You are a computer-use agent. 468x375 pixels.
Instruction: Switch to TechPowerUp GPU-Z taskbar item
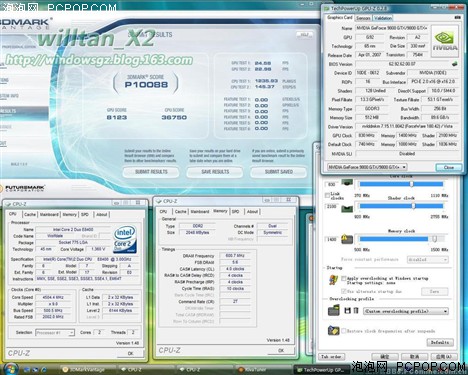coord(322,370)
